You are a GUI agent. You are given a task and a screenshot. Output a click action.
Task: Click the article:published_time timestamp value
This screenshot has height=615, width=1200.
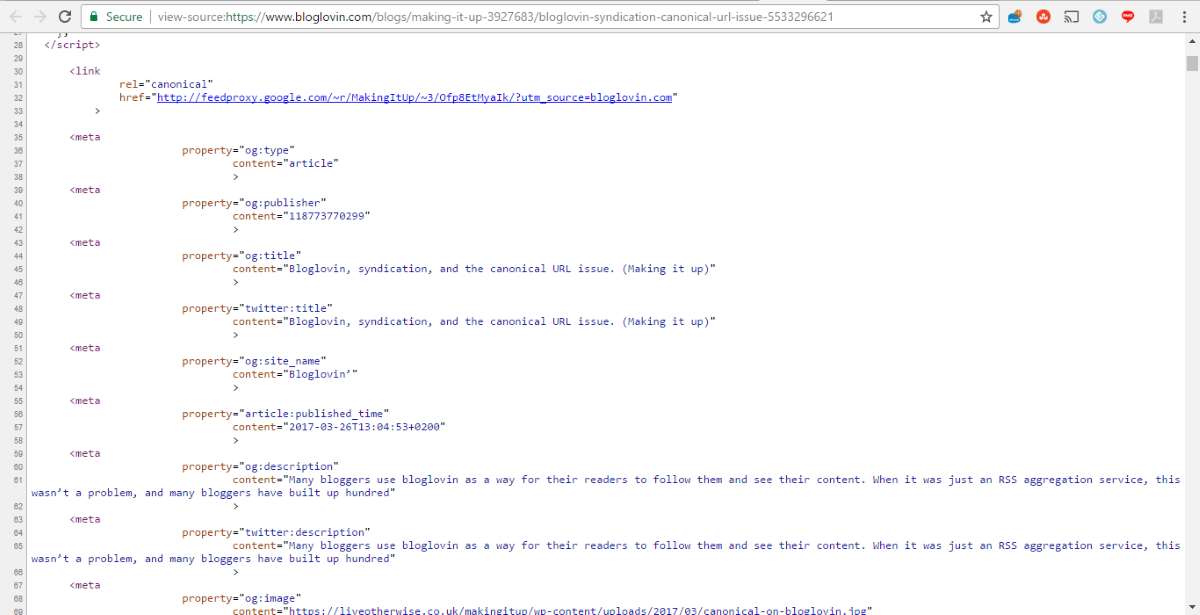click(x=366, y=427)
